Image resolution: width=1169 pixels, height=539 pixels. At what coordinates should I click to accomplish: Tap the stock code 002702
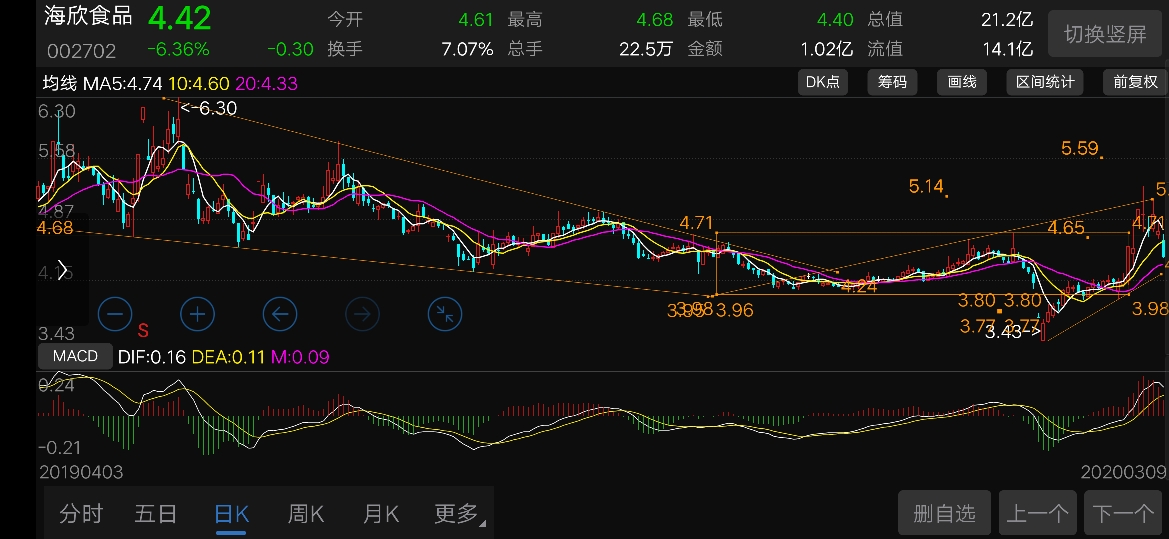[82, 51]
